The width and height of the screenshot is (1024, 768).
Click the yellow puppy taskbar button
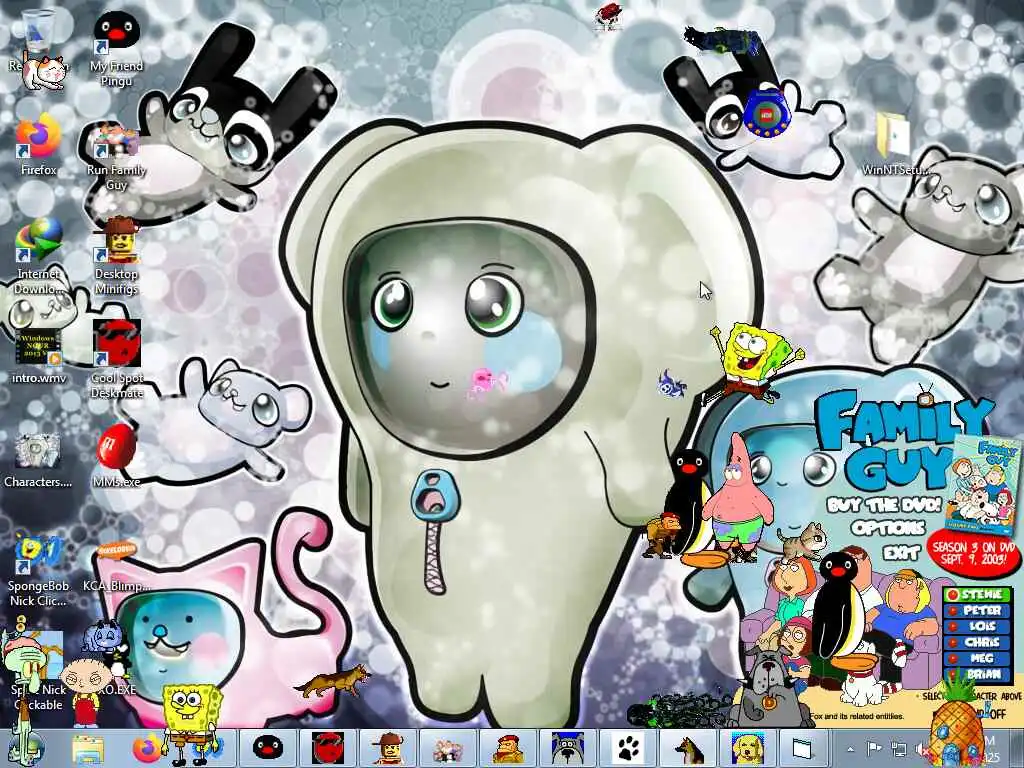748,748
